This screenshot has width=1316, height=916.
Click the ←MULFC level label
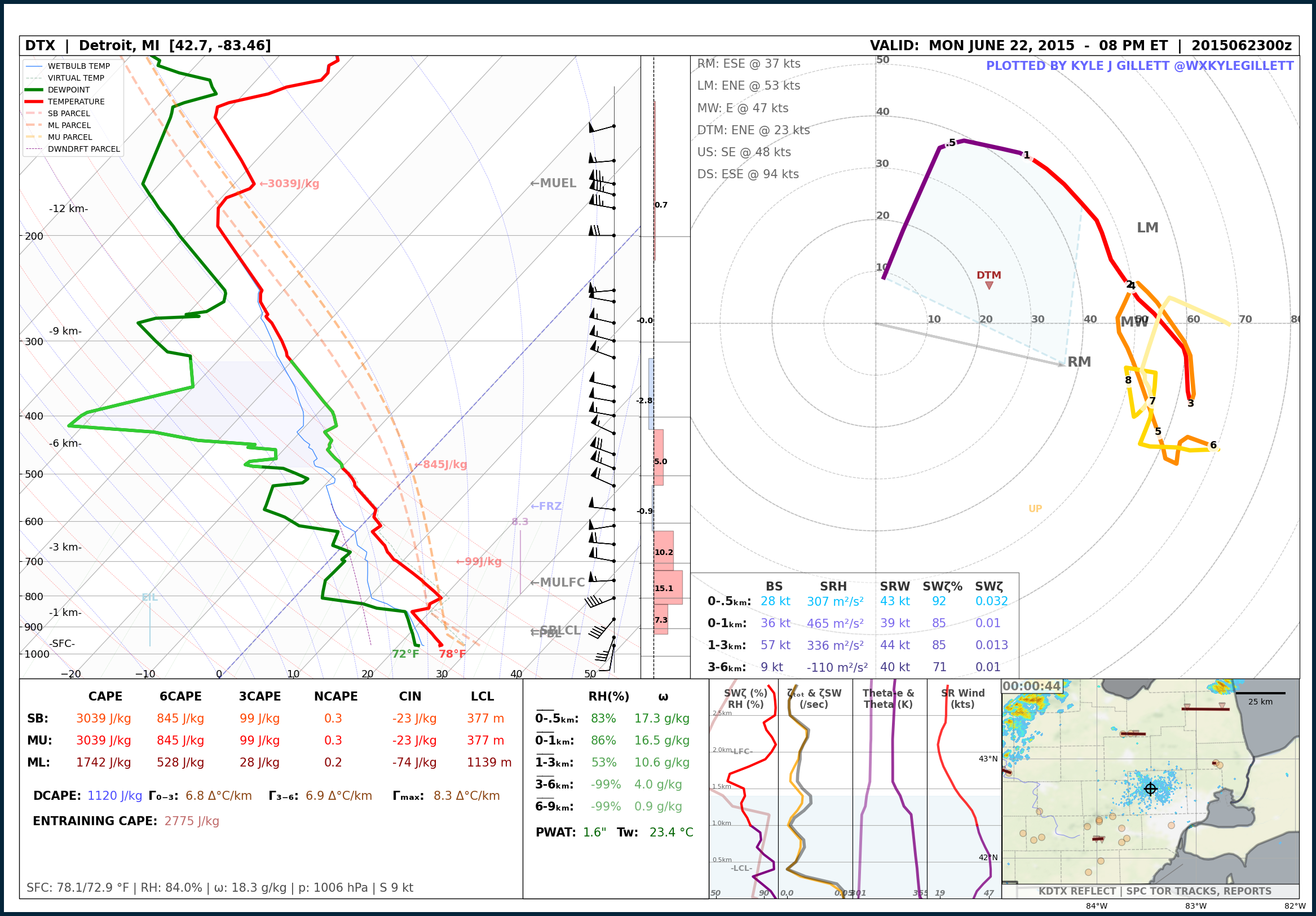pos(557,583)
